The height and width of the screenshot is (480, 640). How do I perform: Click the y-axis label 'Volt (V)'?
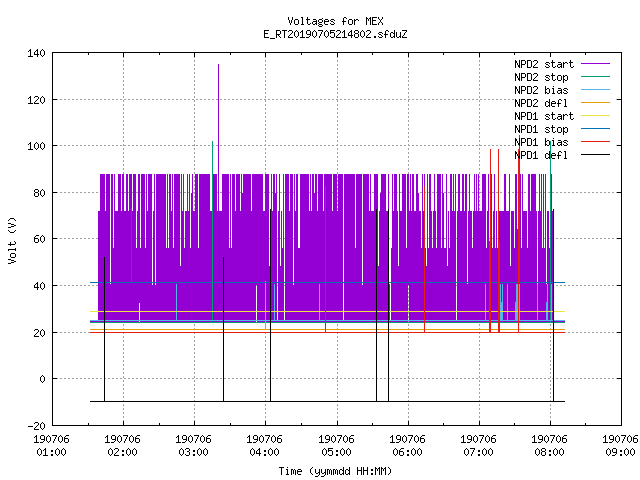tap(12, 240)
